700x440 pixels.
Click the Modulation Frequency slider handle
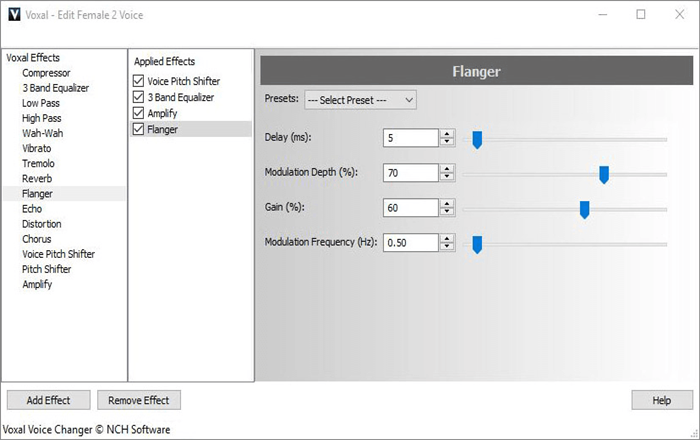[477, 245]
